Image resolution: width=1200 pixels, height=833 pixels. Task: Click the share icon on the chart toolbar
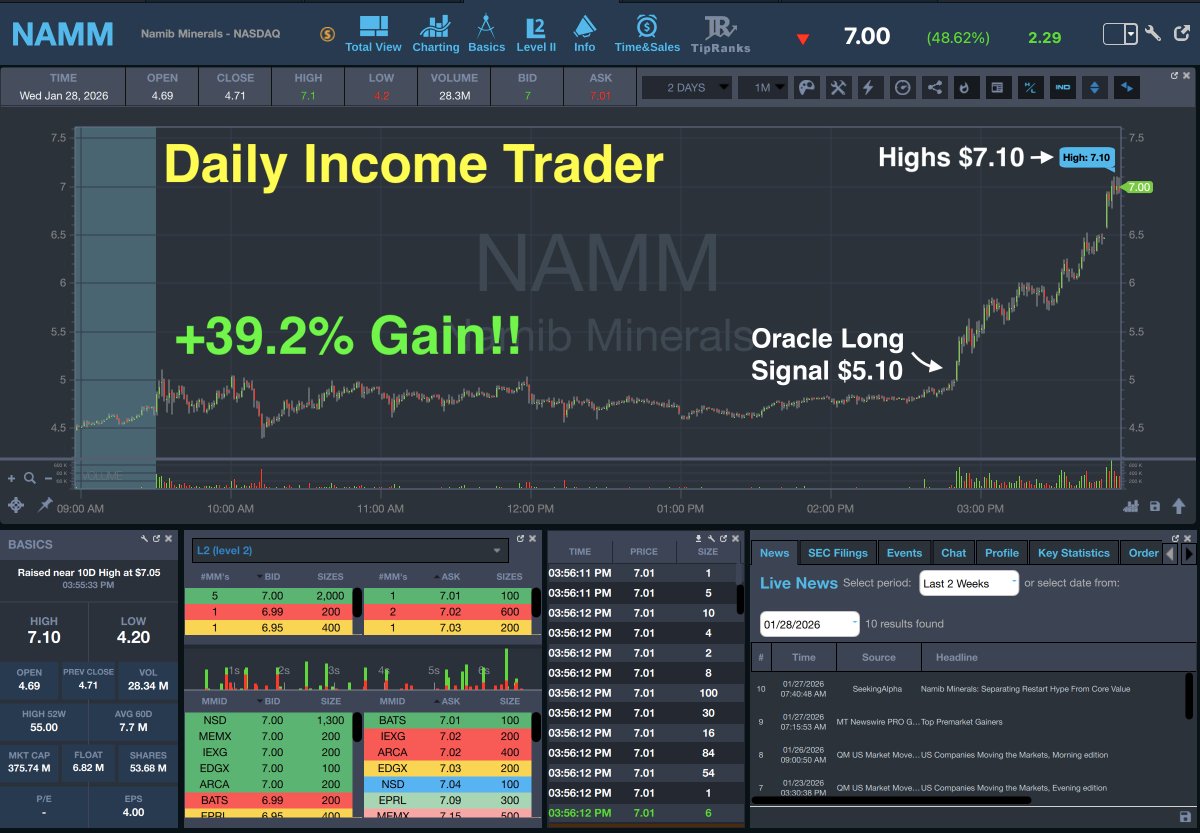coord(934,87)
